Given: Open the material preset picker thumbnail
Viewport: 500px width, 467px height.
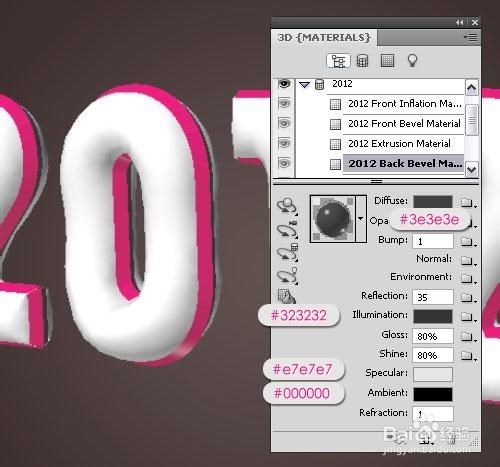Looking at the screenshot, I should click(x=333, y=219).
